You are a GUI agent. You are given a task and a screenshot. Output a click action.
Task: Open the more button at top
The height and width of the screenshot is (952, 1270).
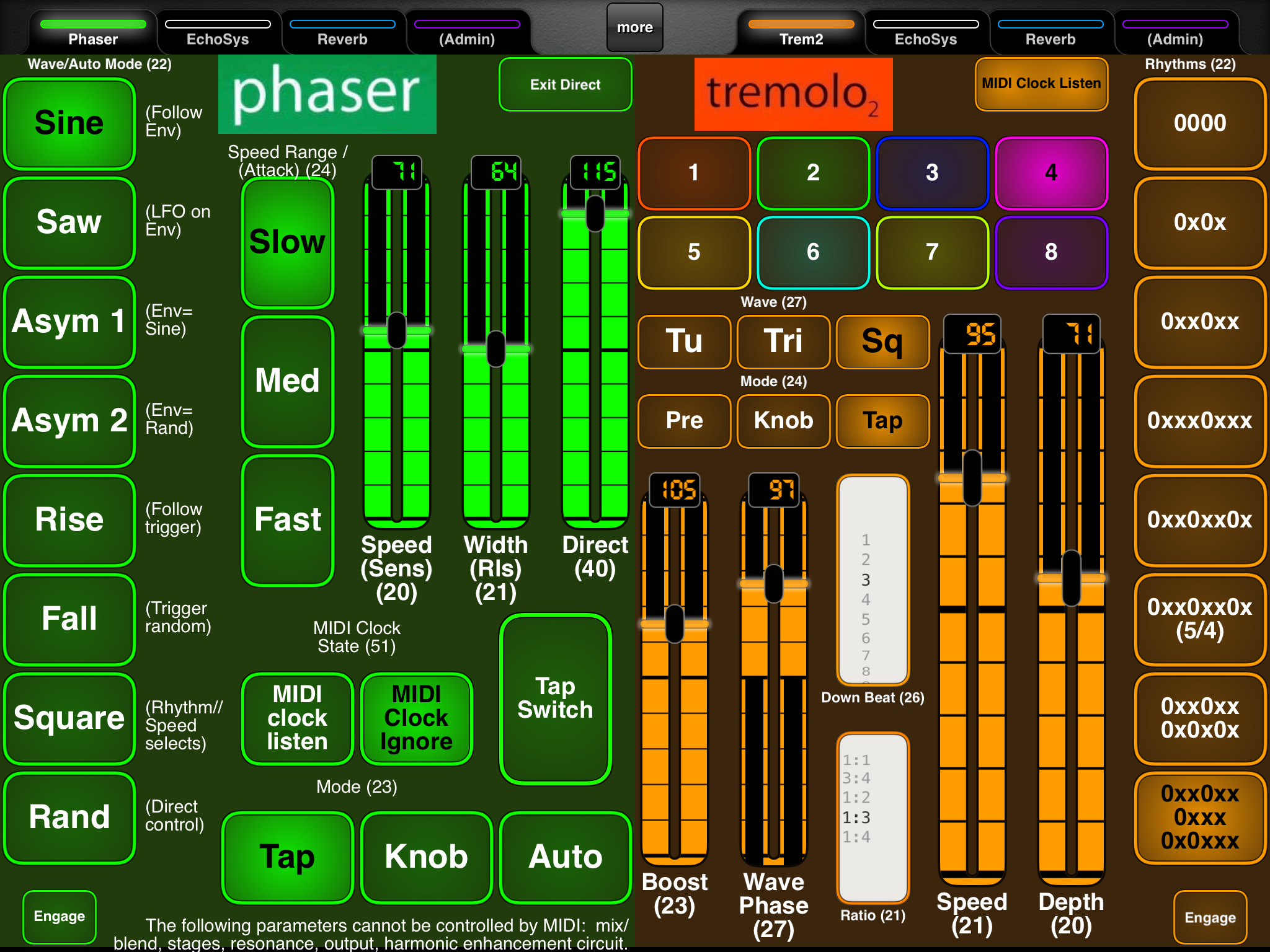(634, 27)
